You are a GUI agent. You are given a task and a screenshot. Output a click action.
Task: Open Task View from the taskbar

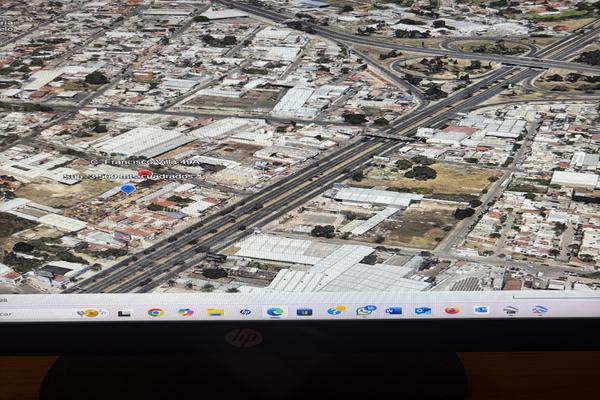point(125,313)
